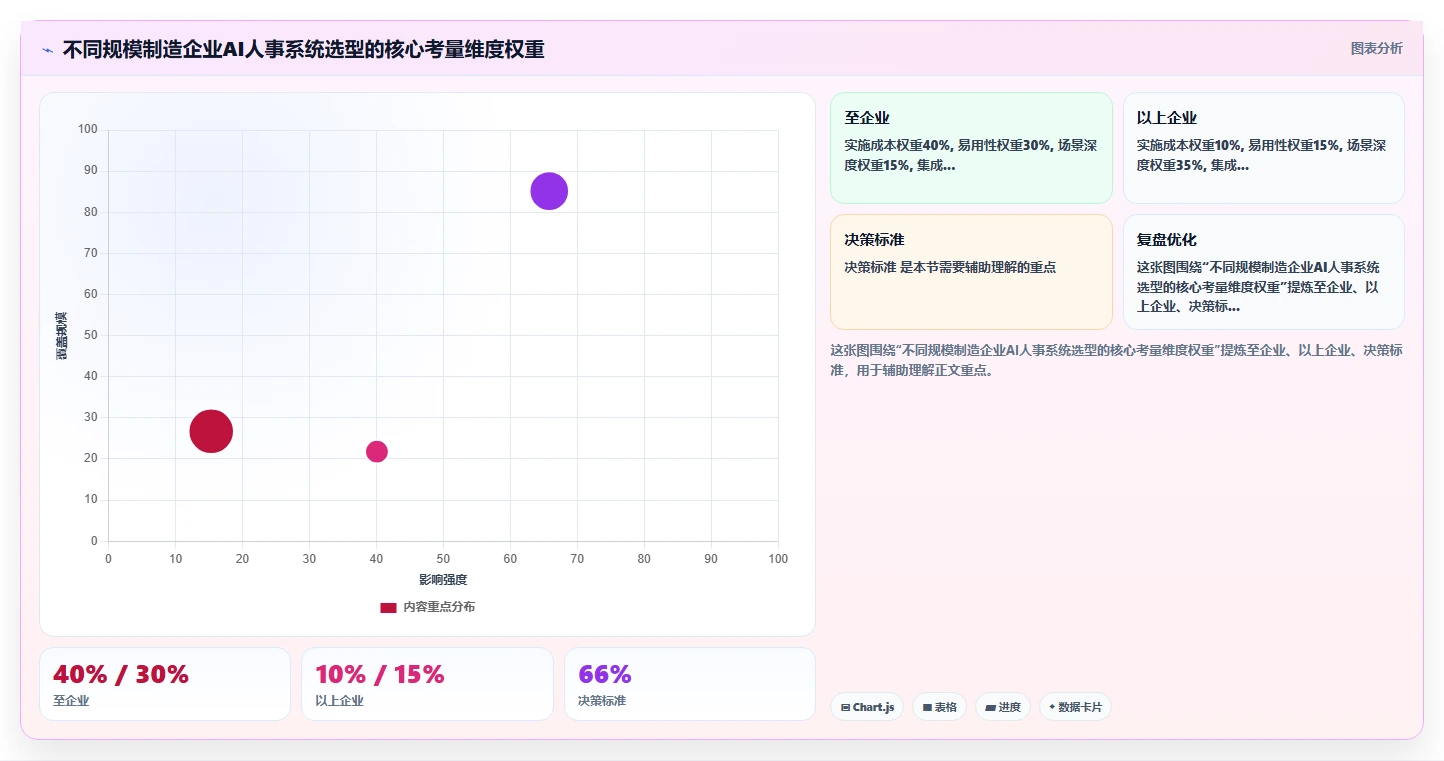Image resolution: width=1444 pixels, height=761 pixels.
Task: Click the 至企业 label under 40% / 30%
Action: [71, 701]
